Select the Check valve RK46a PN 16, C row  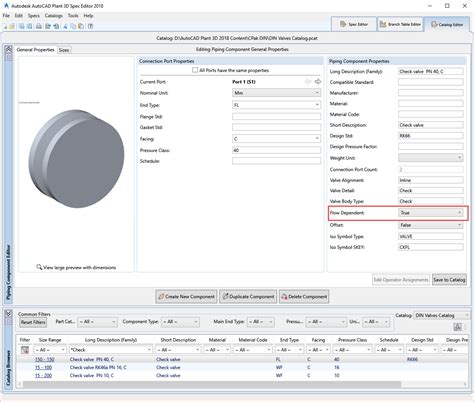[242, 367]
